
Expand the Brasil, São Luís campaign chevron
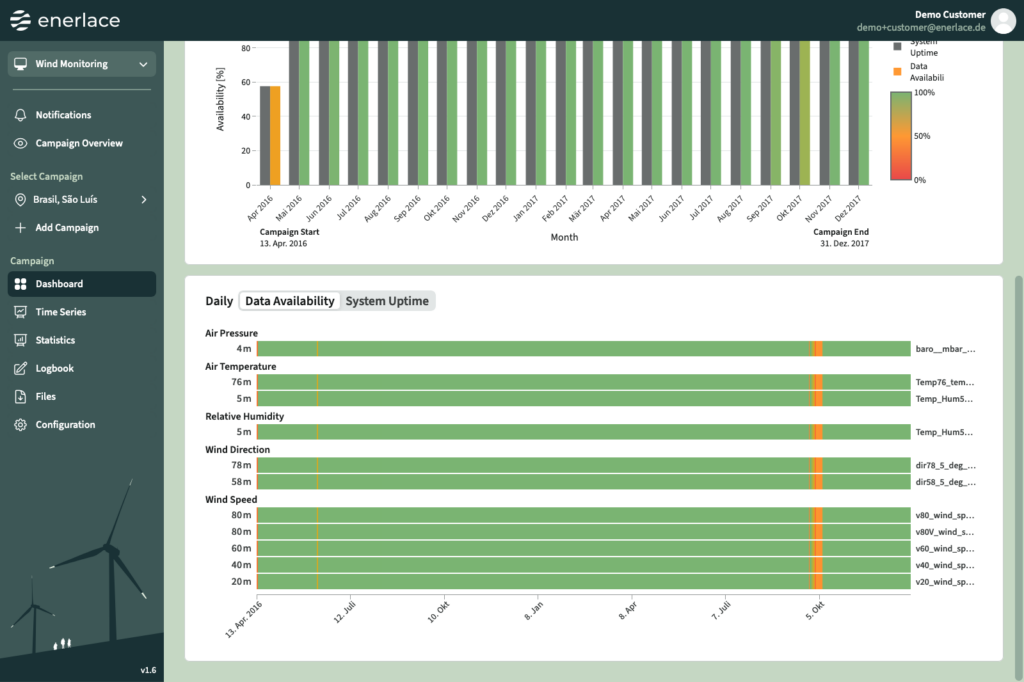(x=143, y=200)
